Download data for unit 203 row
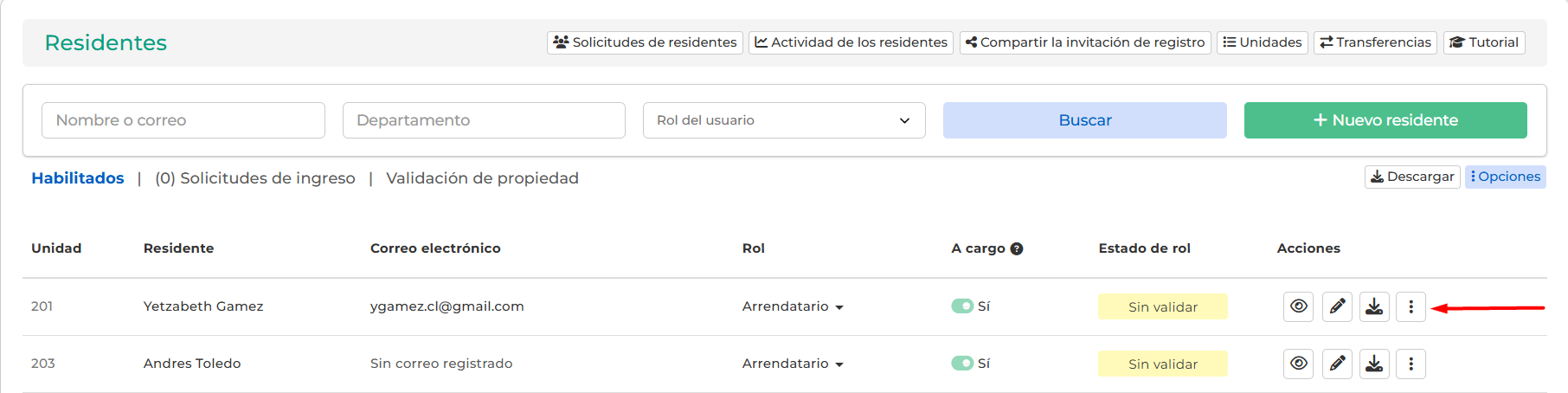Viewport: 1568px width, 393px height. (x=1374, y=364)
